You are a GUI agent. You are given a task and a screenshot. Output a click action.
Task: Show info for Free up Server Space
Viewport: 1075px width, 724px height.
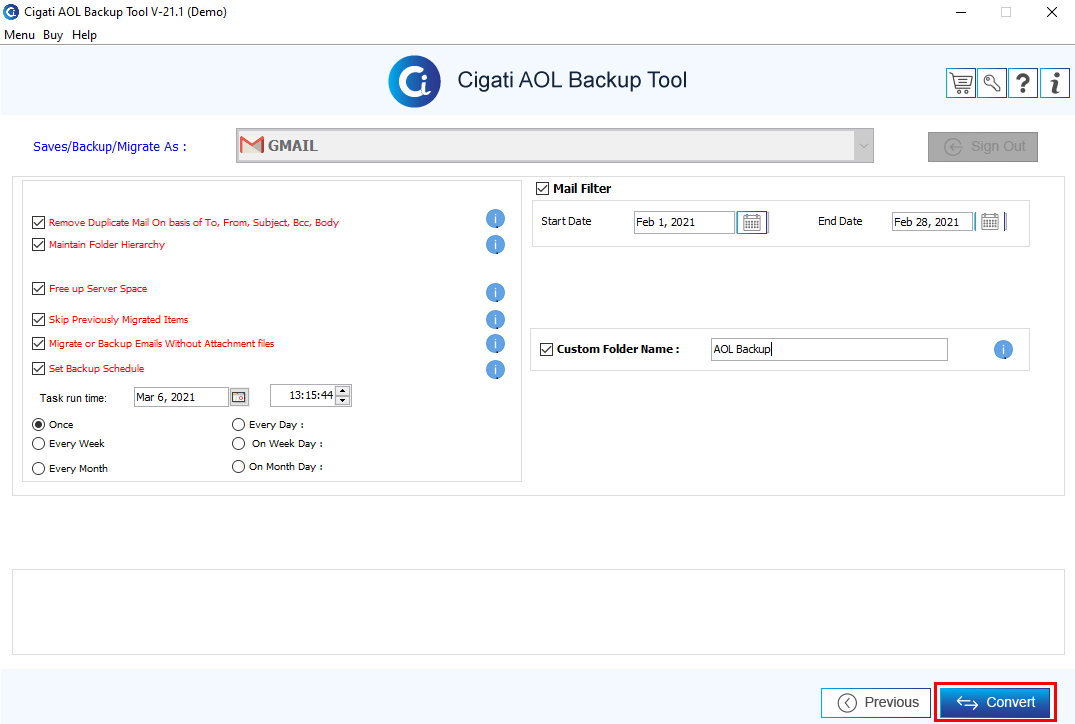(x=495, y=293)
